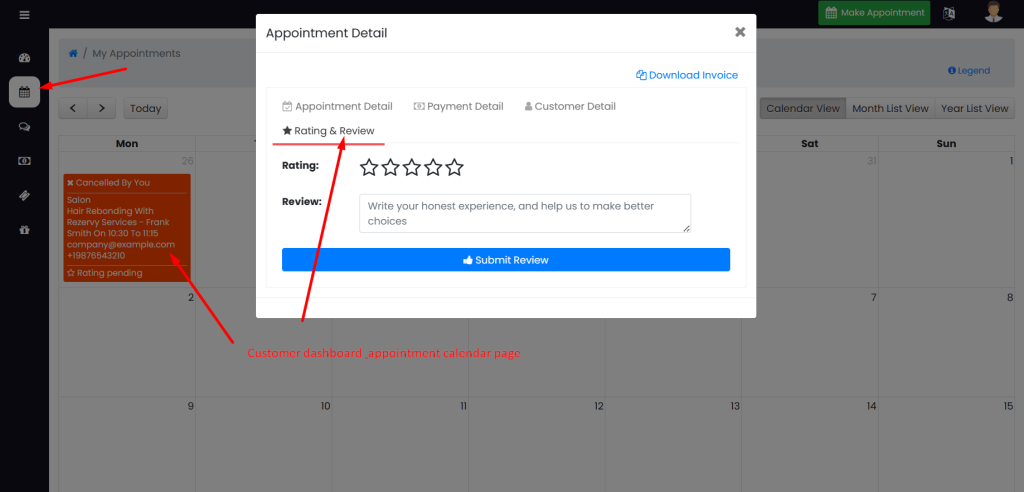Open the dashboard gauge icon in the sidebar
Viewport: 1024px width, 492px height.
coord(25,58)
